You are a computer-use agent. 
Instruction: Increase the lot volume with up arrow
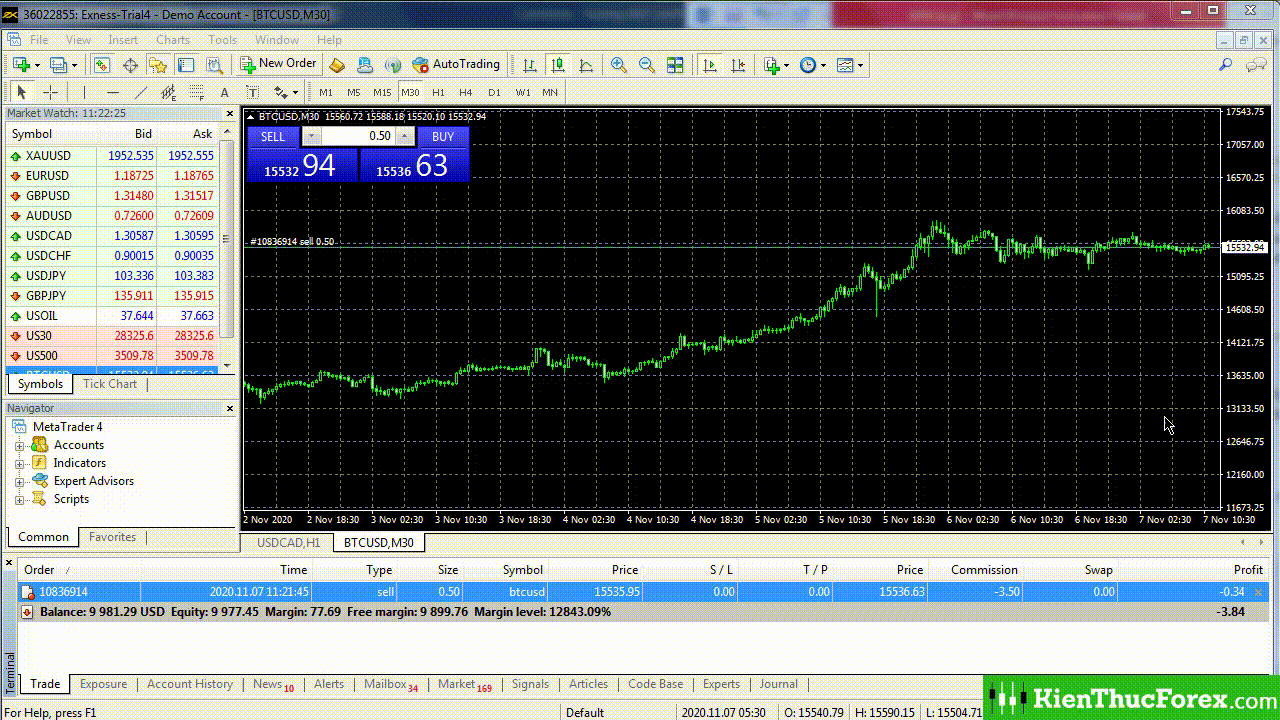(405, 136)
